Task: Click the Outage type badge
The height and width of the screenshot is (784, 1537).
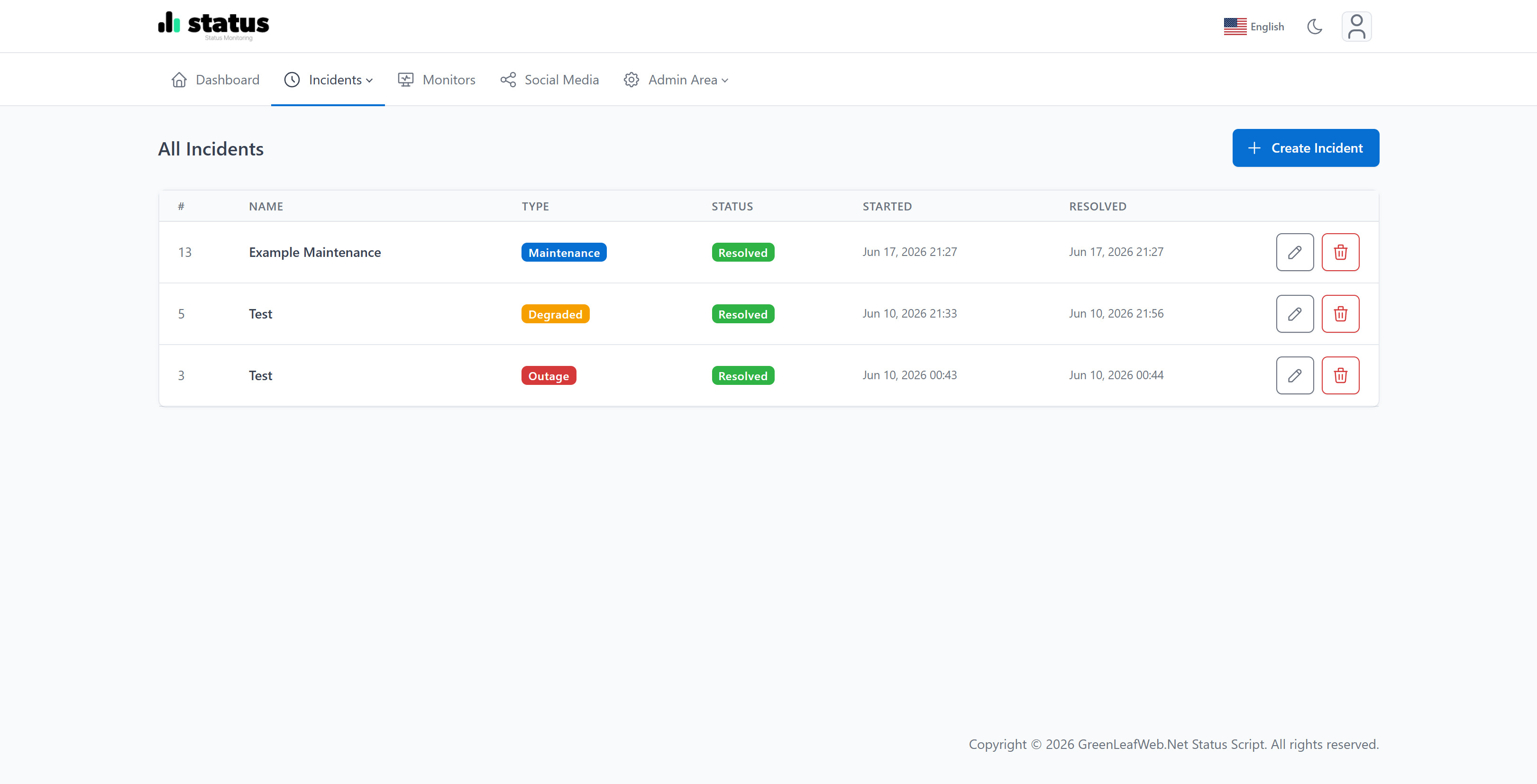Action: (549, 375)
